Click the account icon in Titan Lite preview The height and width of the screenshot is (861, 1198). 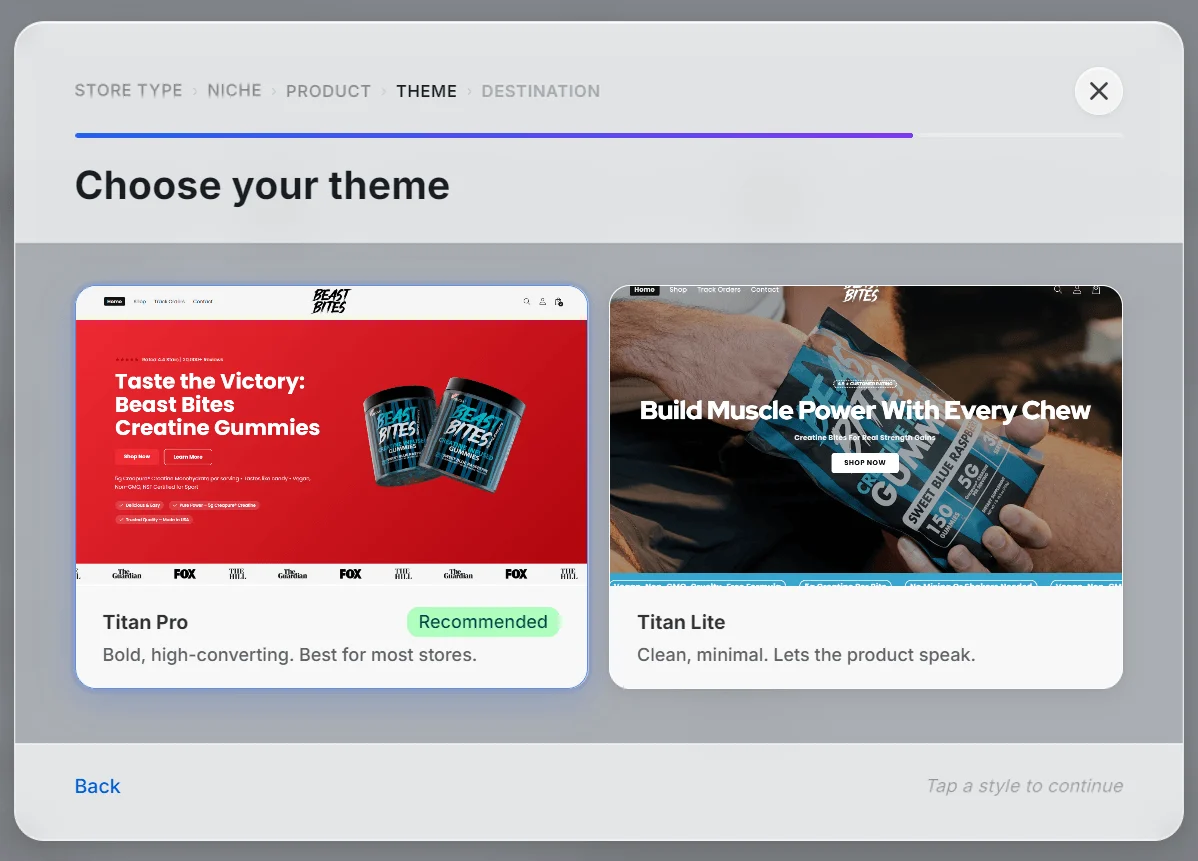(1077, 290)
